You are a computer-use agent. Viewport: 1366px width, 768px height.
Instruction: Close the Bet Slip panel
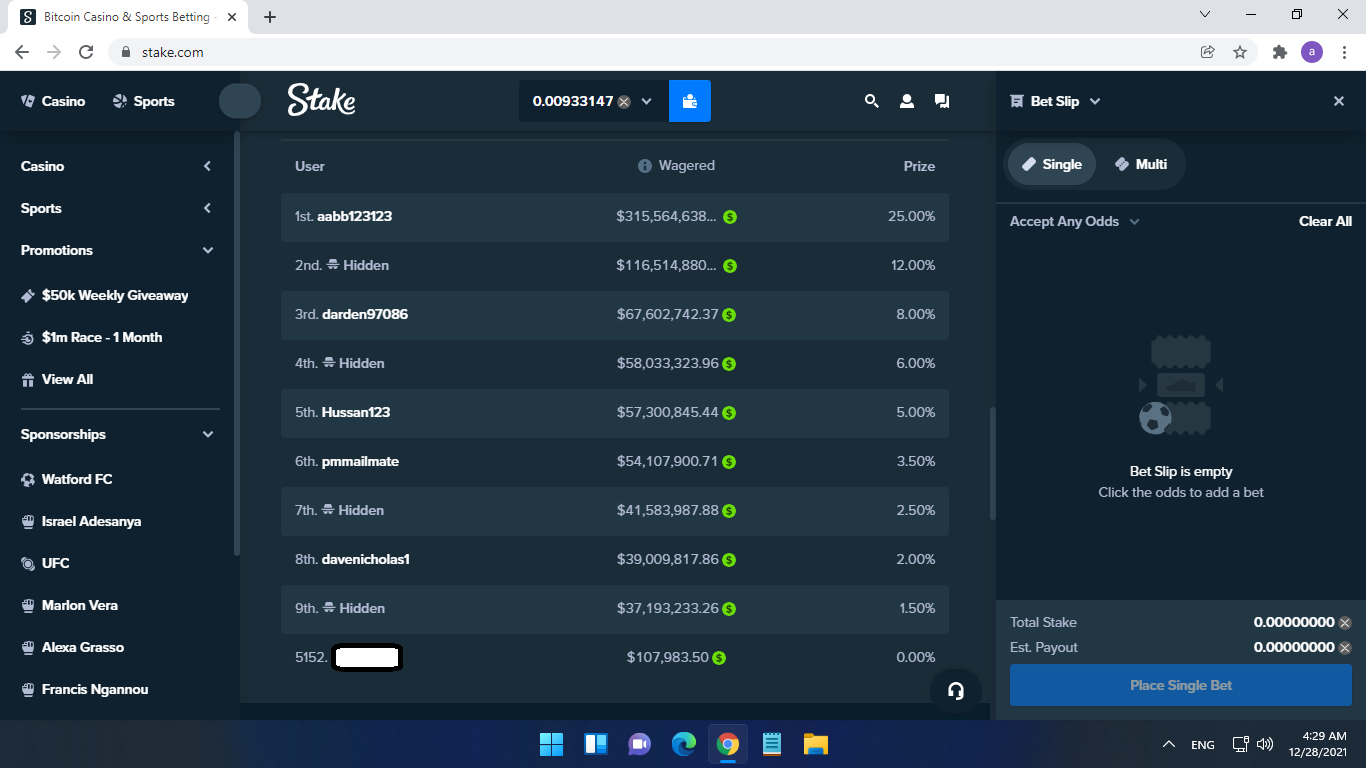(x=1339, y=101)
